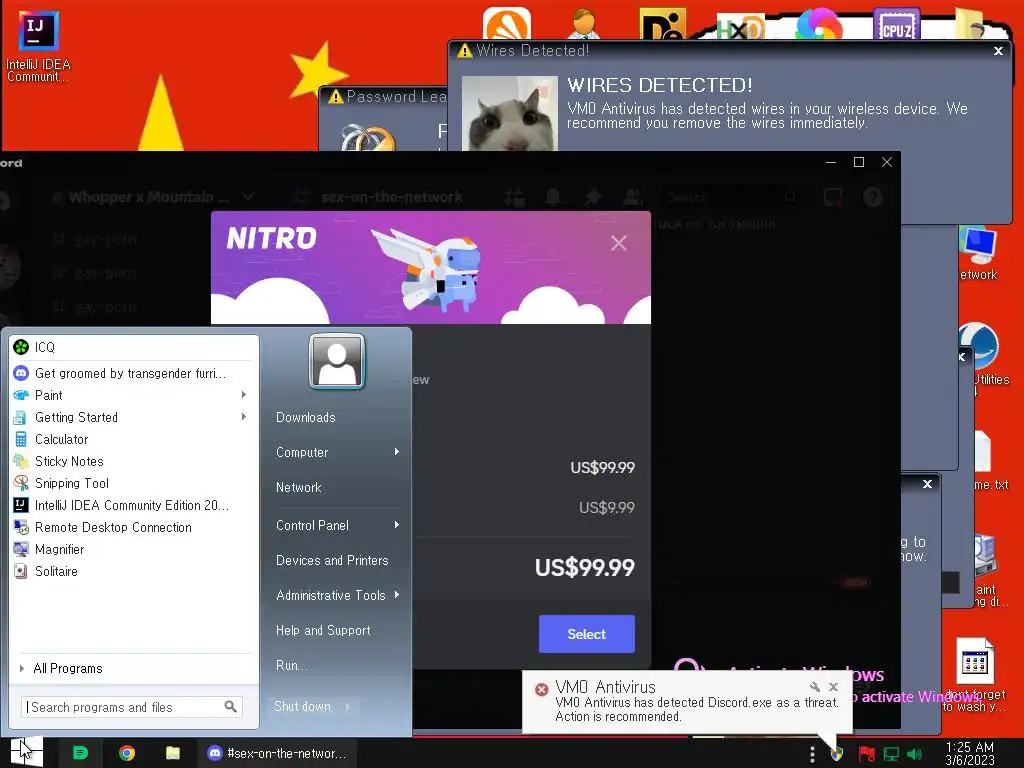Image resolution: width=1024 pixels, height=768 pixels.
Task: Click the Network desktop icon
Action: coord(978,253)
